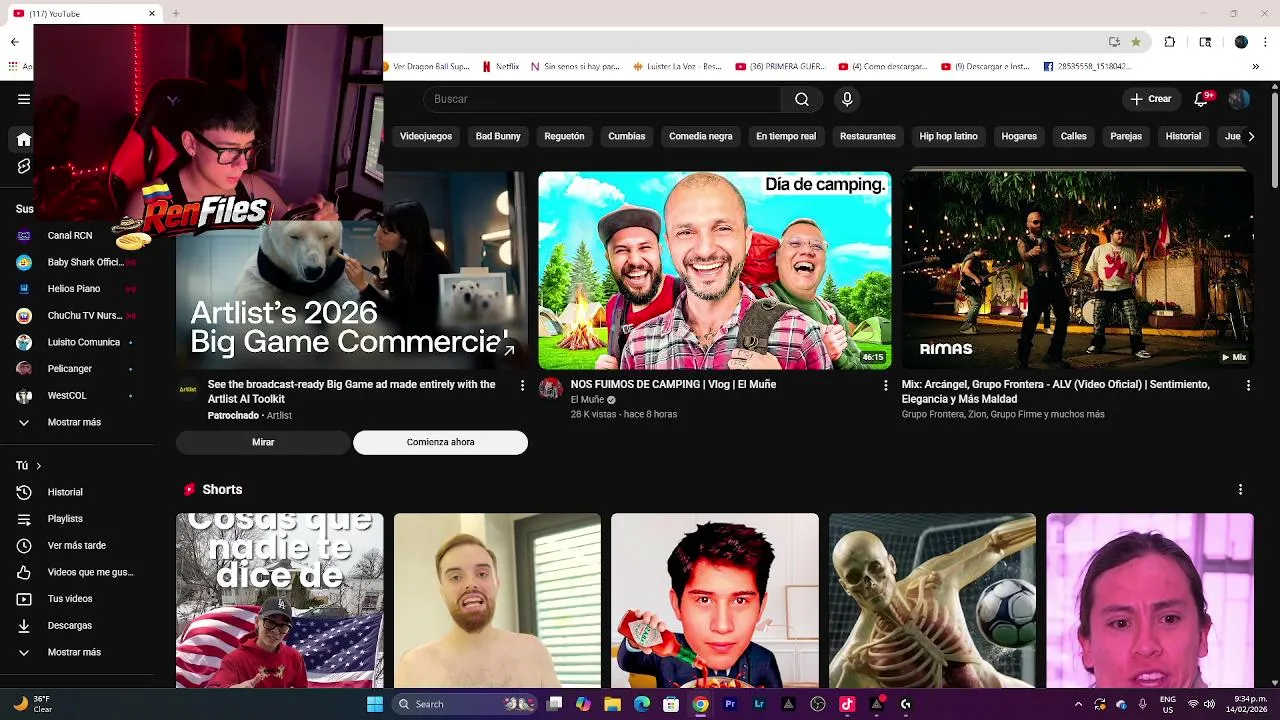
Task: Select the Hip hop latino filter chip
Action: pyautogui.click(x=948, y=136)
